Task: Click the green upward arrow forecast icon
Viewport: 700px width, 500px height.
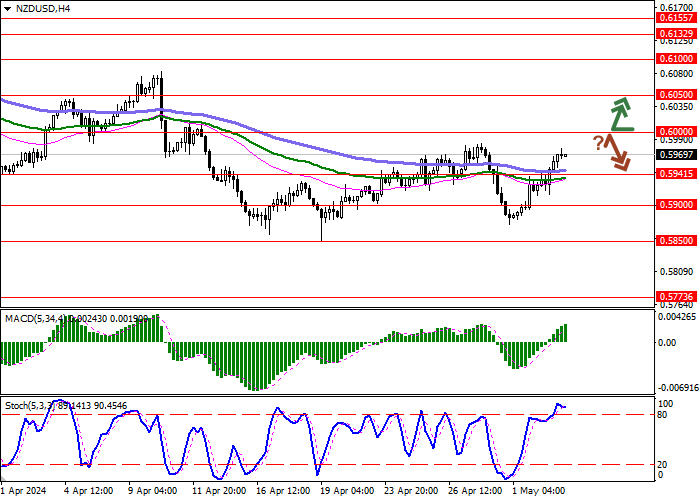Action: 621,114
